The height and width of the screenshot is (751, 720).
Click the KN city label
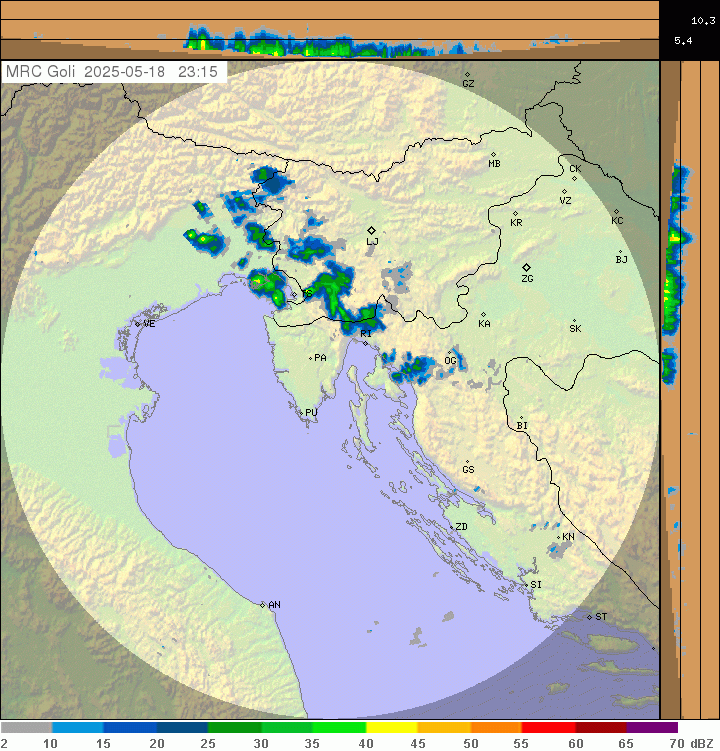(x=568, y=537)
